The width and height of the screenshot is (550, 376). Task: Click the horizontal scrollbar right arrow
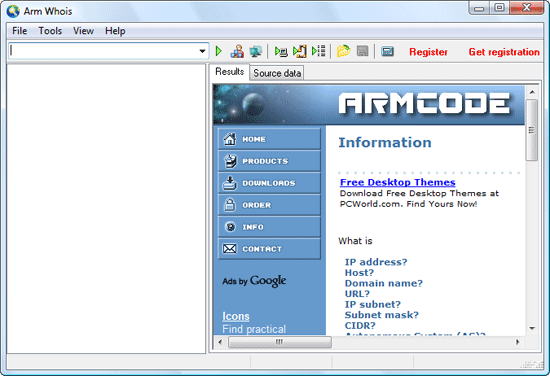pos(518,342)
